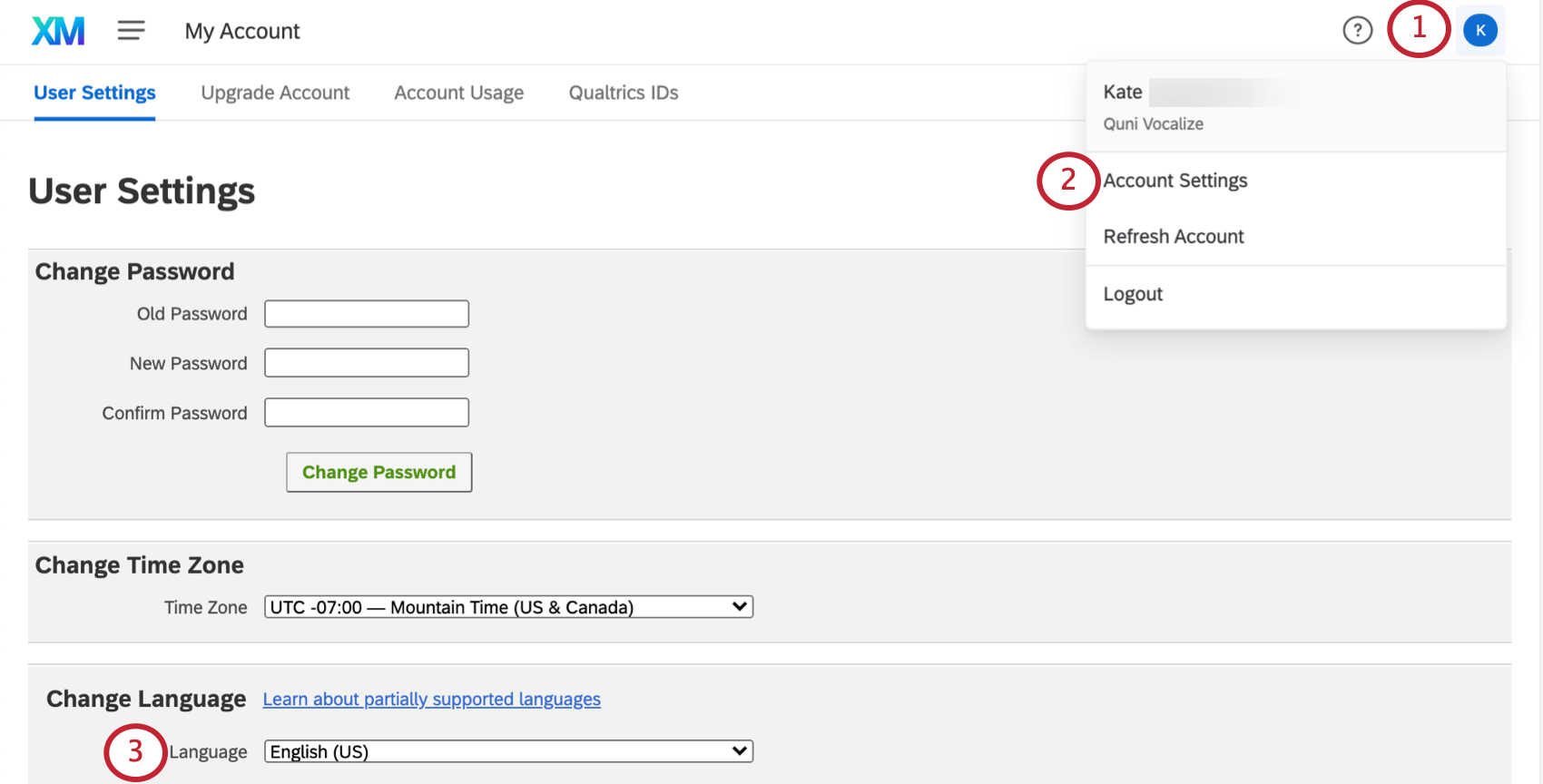Click the My Account header title
The image size is (1543, 784).
coord(242,32)
